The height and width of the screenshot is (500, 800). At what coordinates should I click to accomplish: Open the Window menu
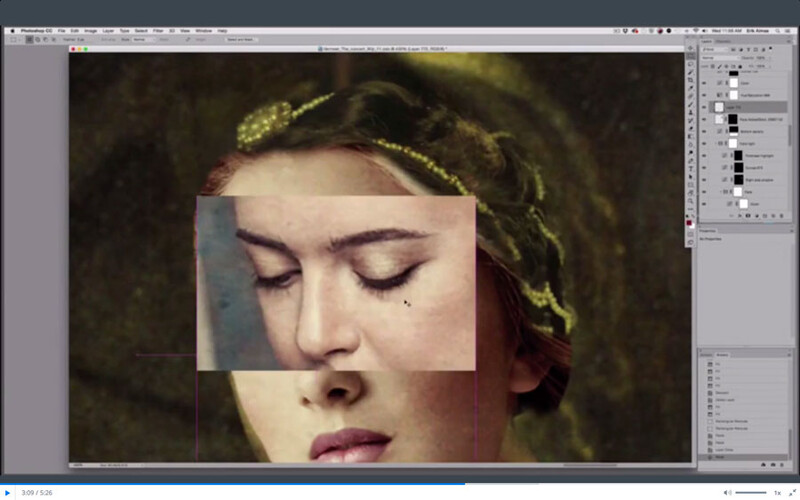click(203, 31)
